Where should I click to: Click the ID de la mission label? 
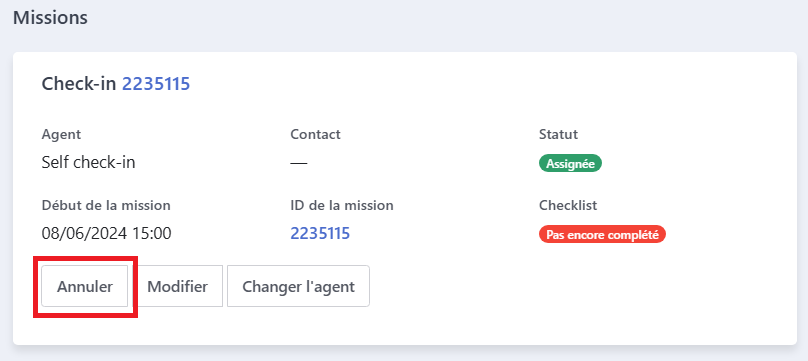pos(342,205)
